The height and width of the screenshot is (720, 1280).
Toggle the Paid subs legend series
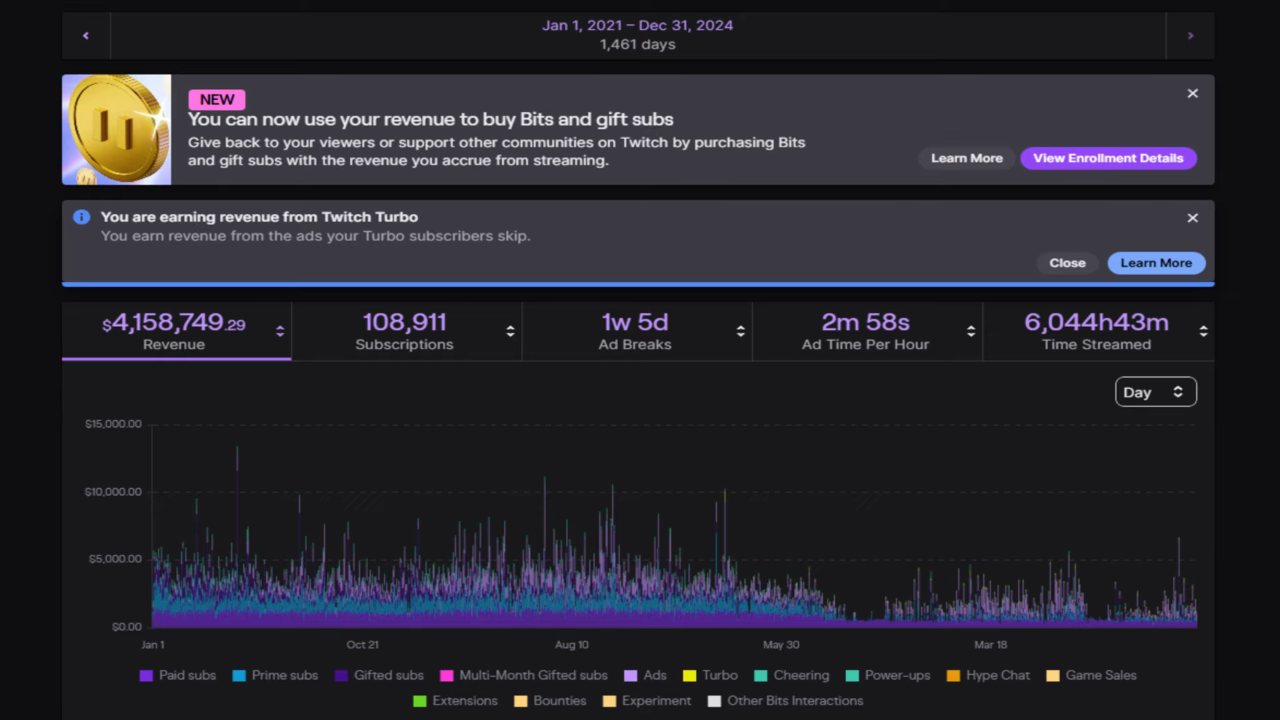178,675
